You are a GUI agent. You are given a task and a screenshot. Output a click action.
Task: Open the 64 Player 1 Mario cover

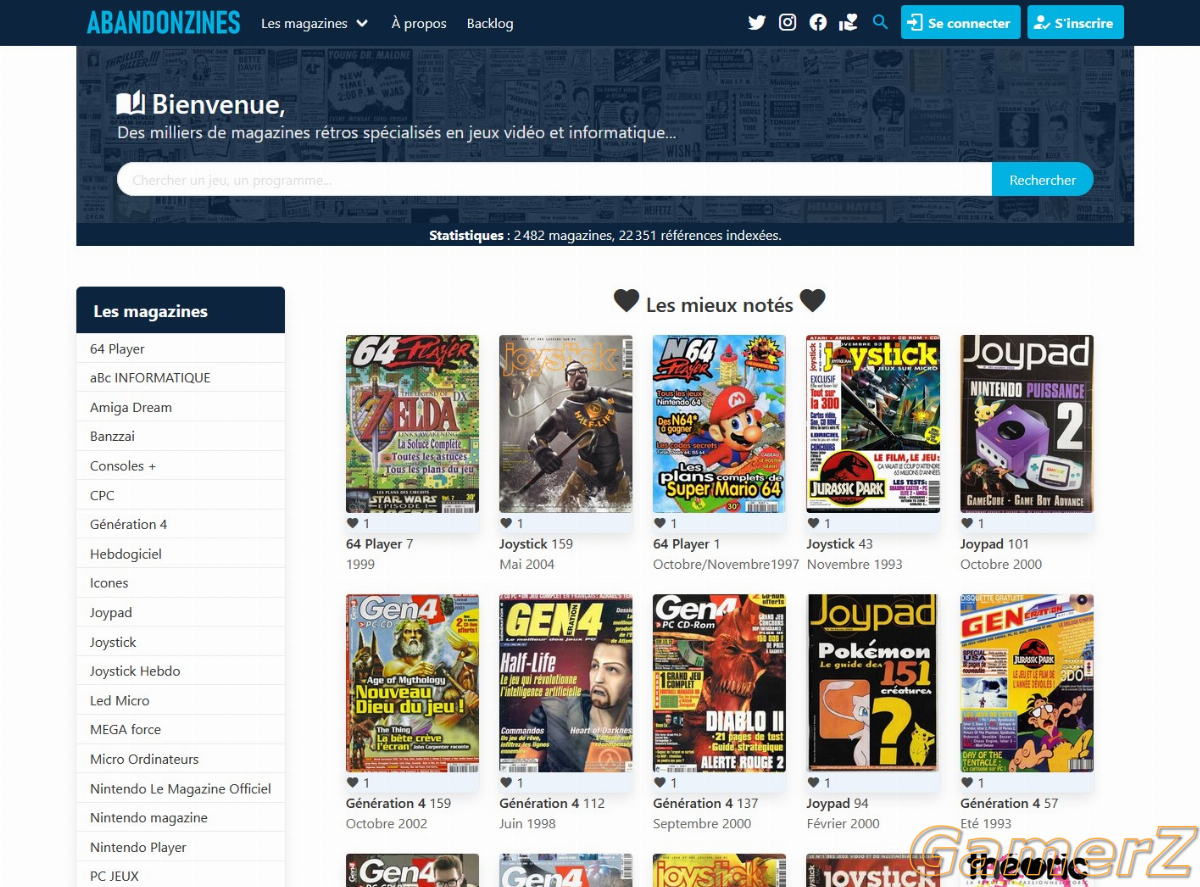tap(719, 424)
